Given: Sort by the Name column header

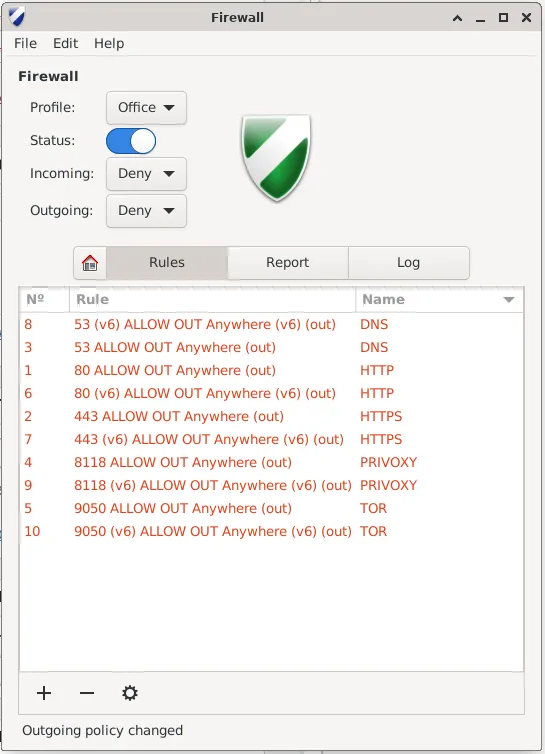Looking at the screenshot, I should [x=439, y=300].
